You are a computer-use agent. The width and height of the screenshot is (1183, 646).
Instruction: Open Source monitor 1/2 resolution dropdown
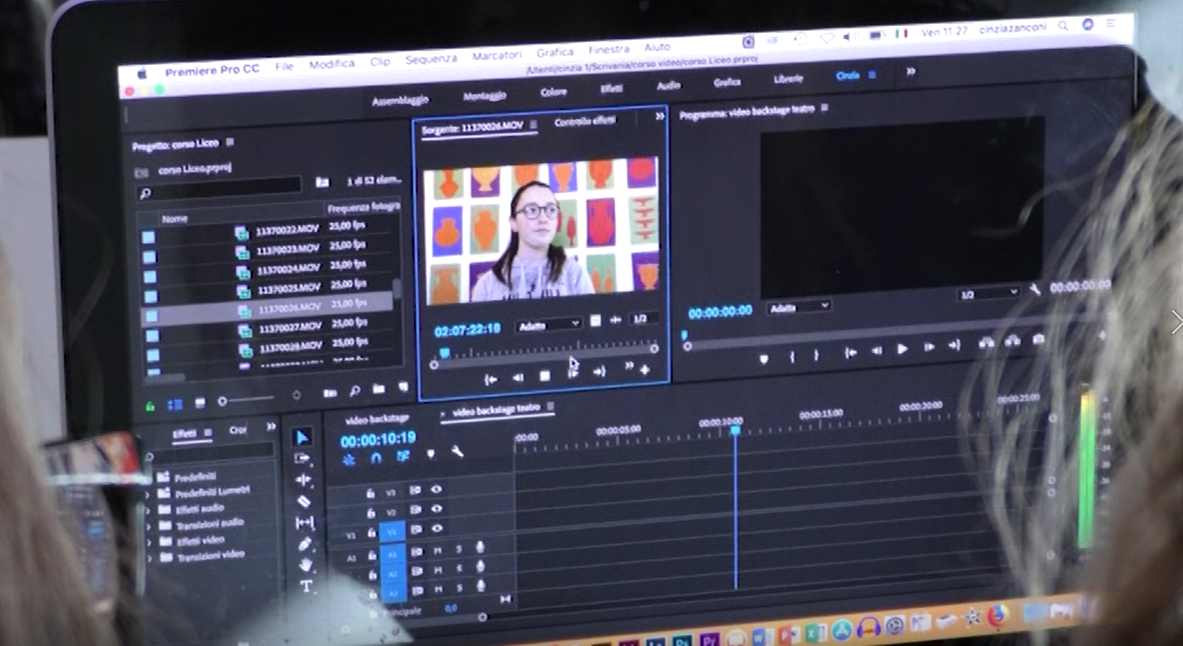[x=643, y=318]
